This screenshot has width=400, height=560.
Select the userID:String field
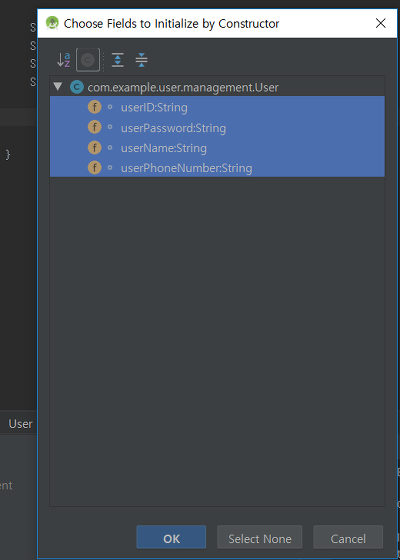click(217, 107)
